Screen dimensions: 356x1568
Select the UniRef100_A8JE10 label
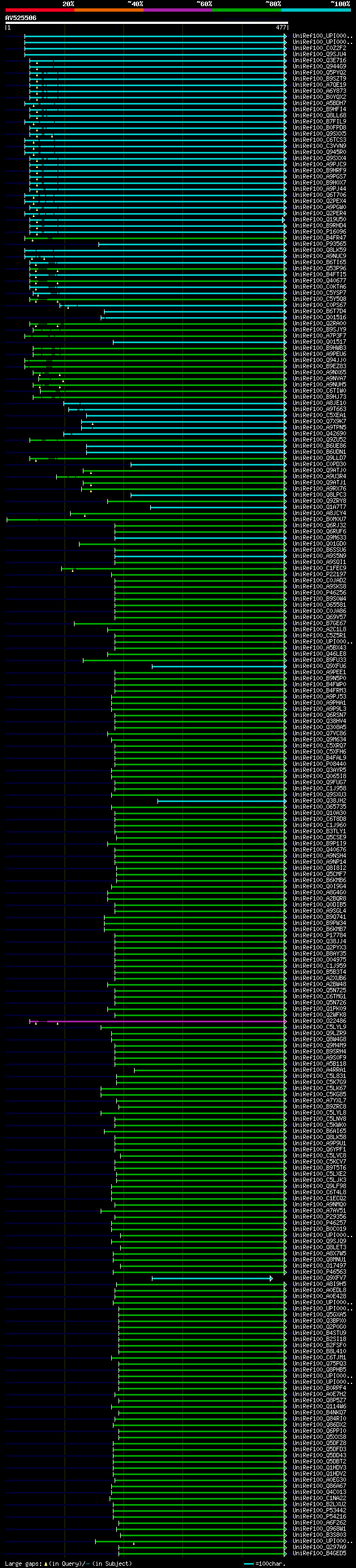pyautogui.click(x=319, y=403)
